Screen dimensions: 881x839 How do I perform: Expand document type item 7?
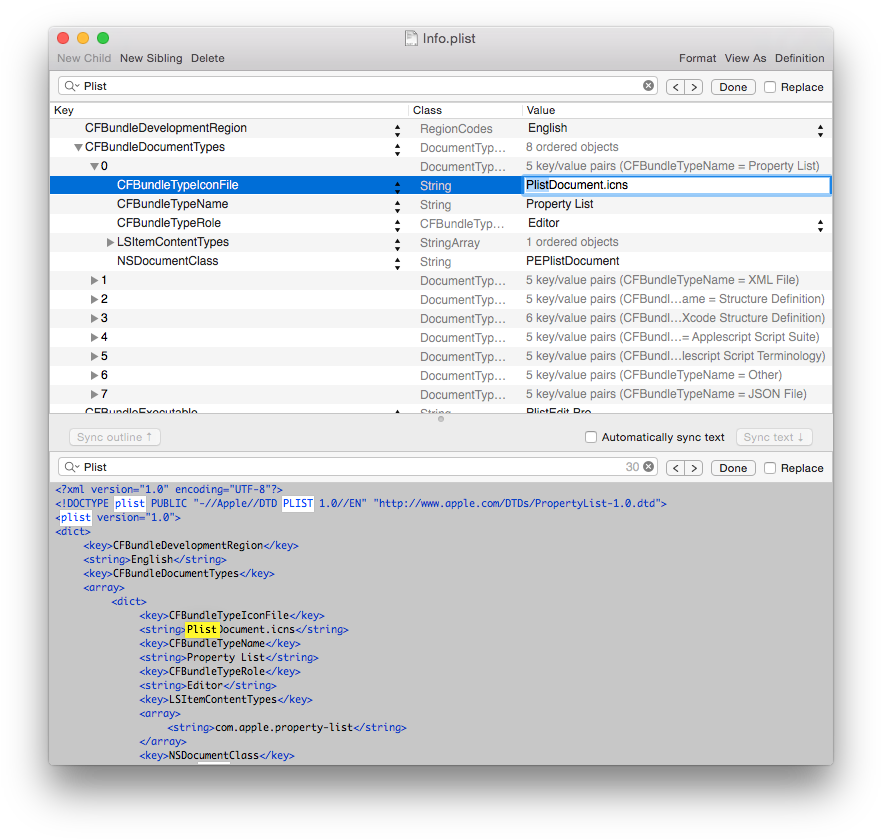coord(94,394)
